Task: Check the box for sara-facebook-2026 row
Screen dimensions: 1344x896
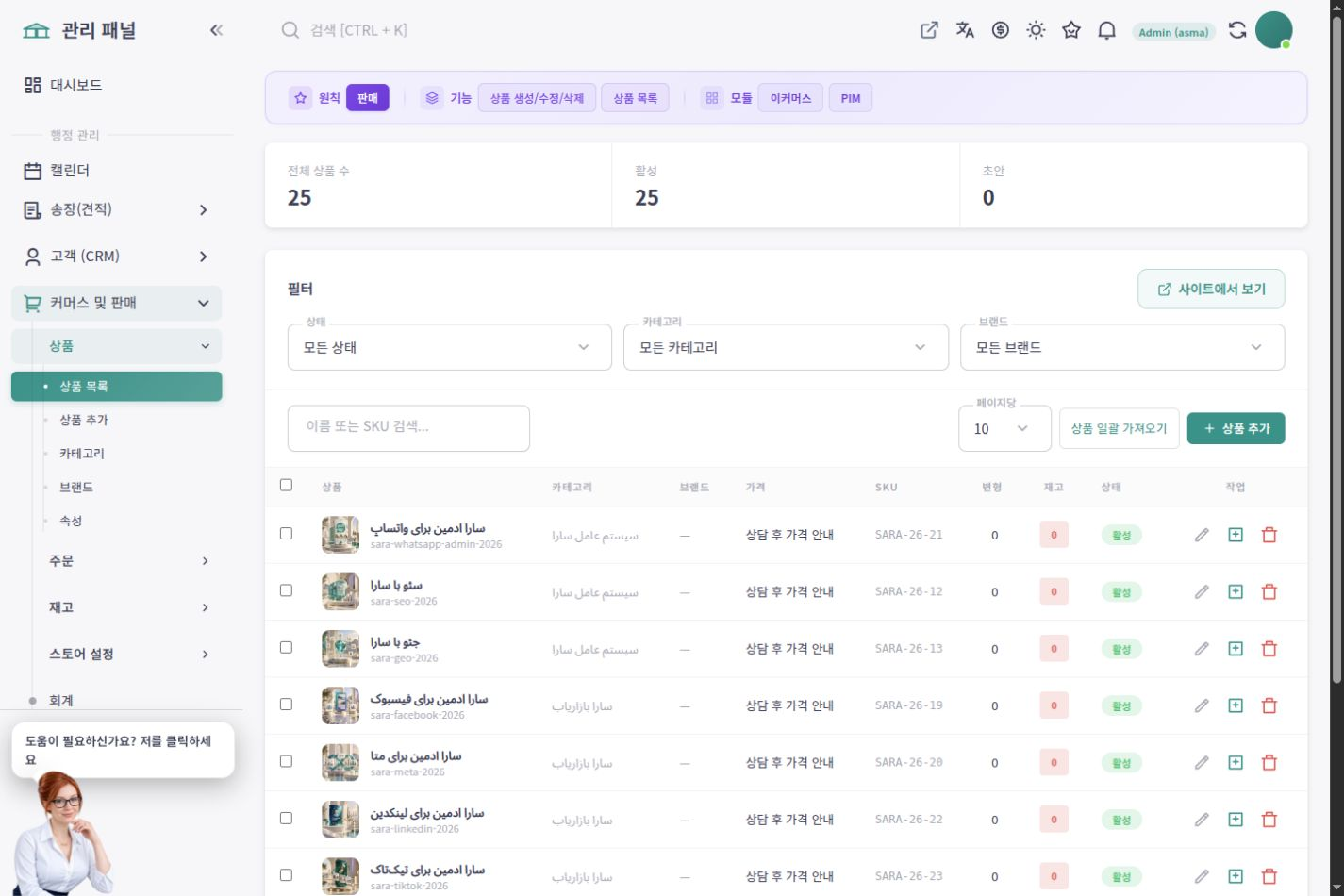Action: click(x=287, y=704)
